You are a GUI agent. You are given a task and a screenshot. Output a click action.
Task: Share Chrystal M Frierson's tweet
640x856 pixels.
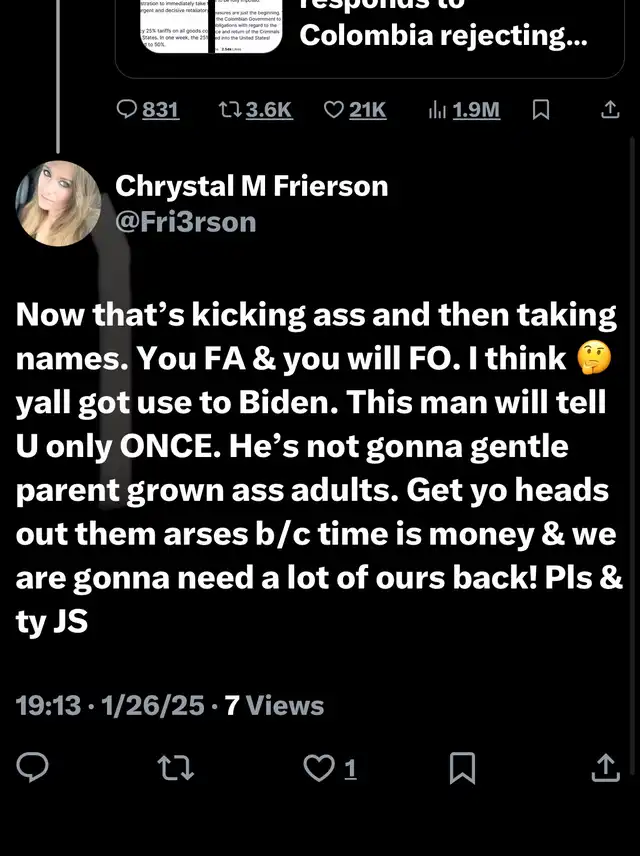pos(606,768)
